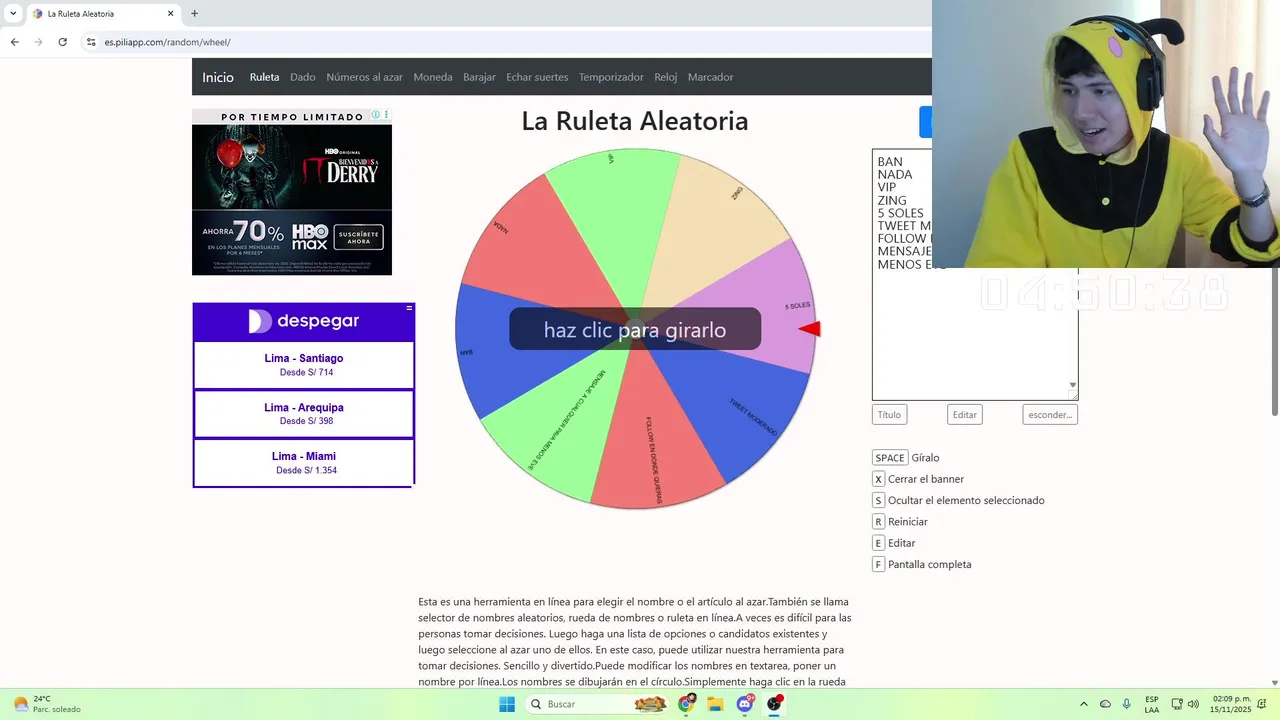Open Inicio in the site navbar
The image size is (1280, 720).
[218, 77]
